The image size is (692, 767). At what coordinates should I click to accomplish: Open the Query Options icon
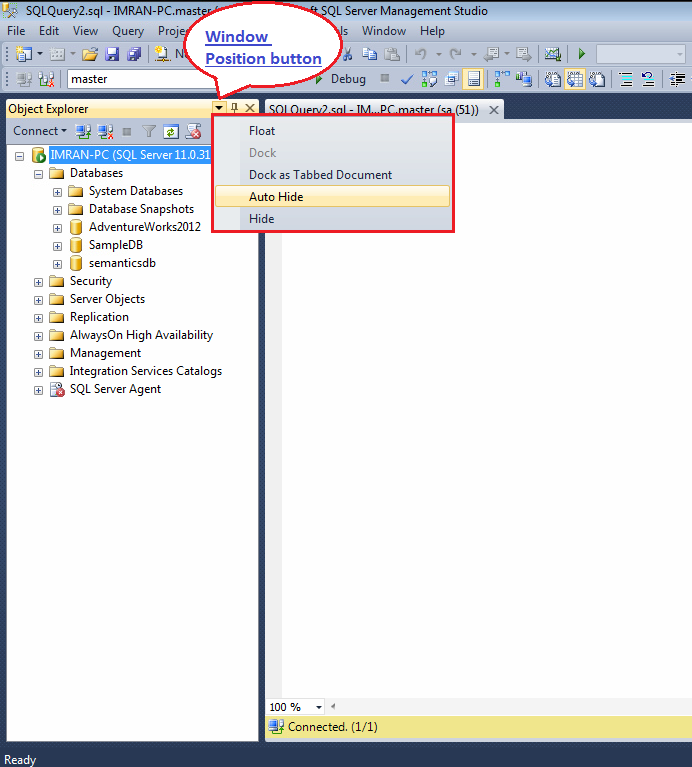click(x=451, y=79)
